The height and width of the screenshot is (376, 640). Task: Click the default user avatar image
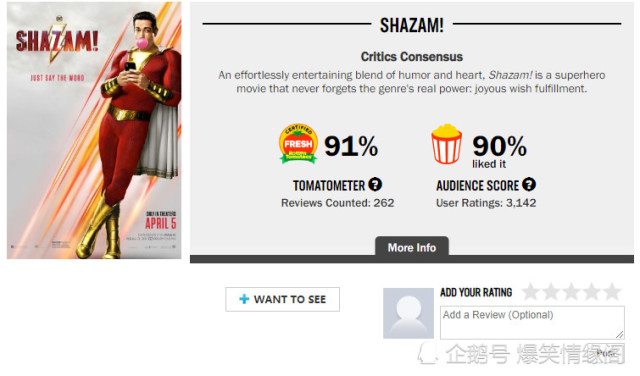(408, 313)
